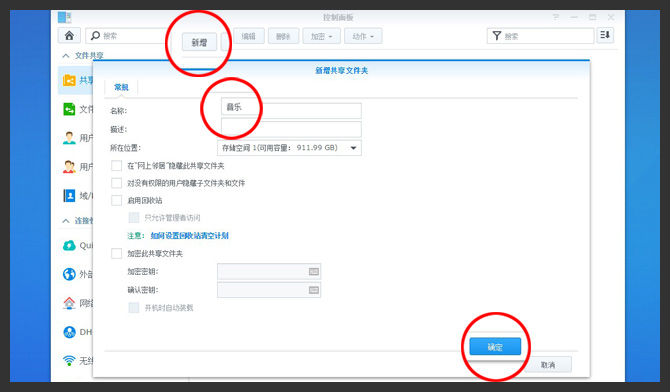Screen dimensions: 670x392
Task: Click the confirm key input field
Action: click(269, 290)
